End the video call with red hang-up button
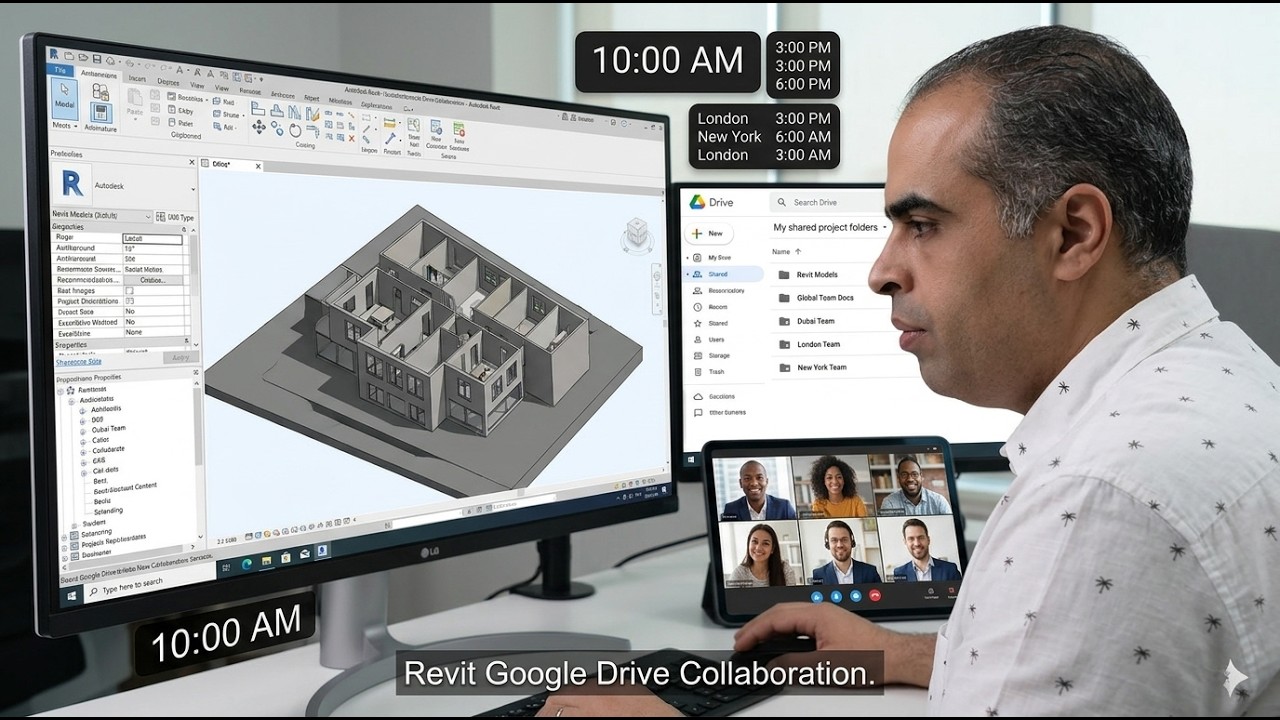 pyautogui.click(x=876, y=595)
